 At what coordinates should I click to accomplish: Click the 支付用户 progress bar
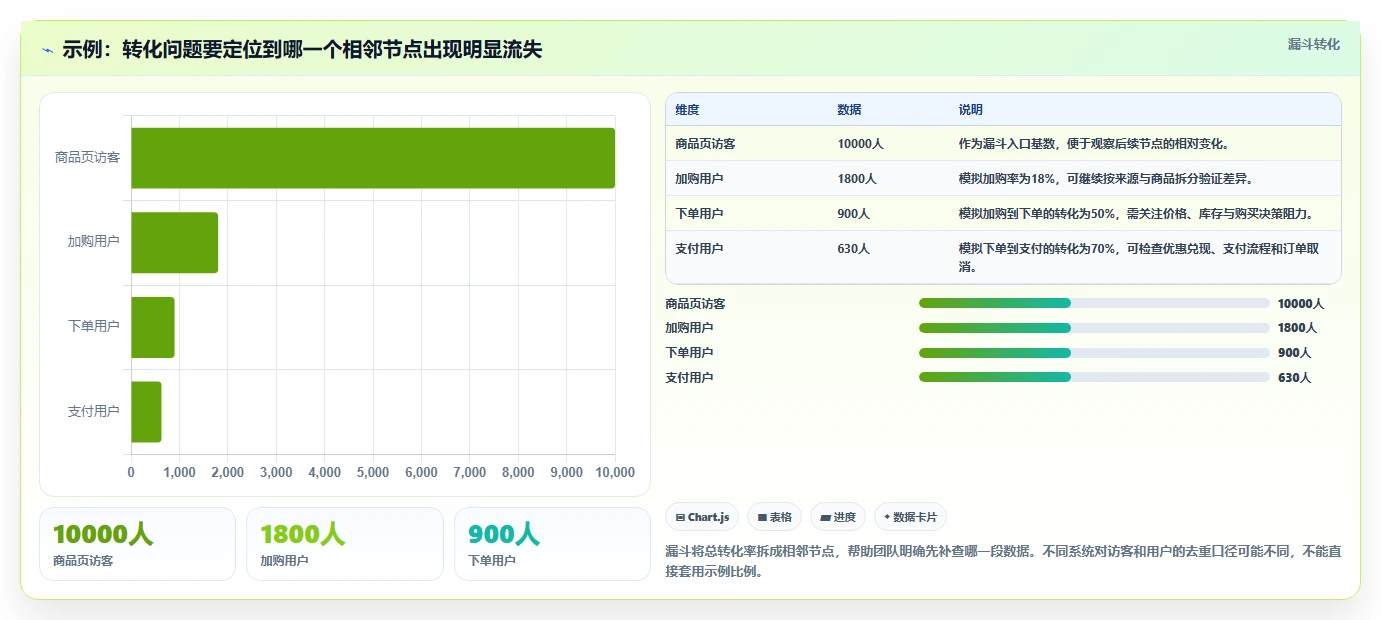point(1094,377)
